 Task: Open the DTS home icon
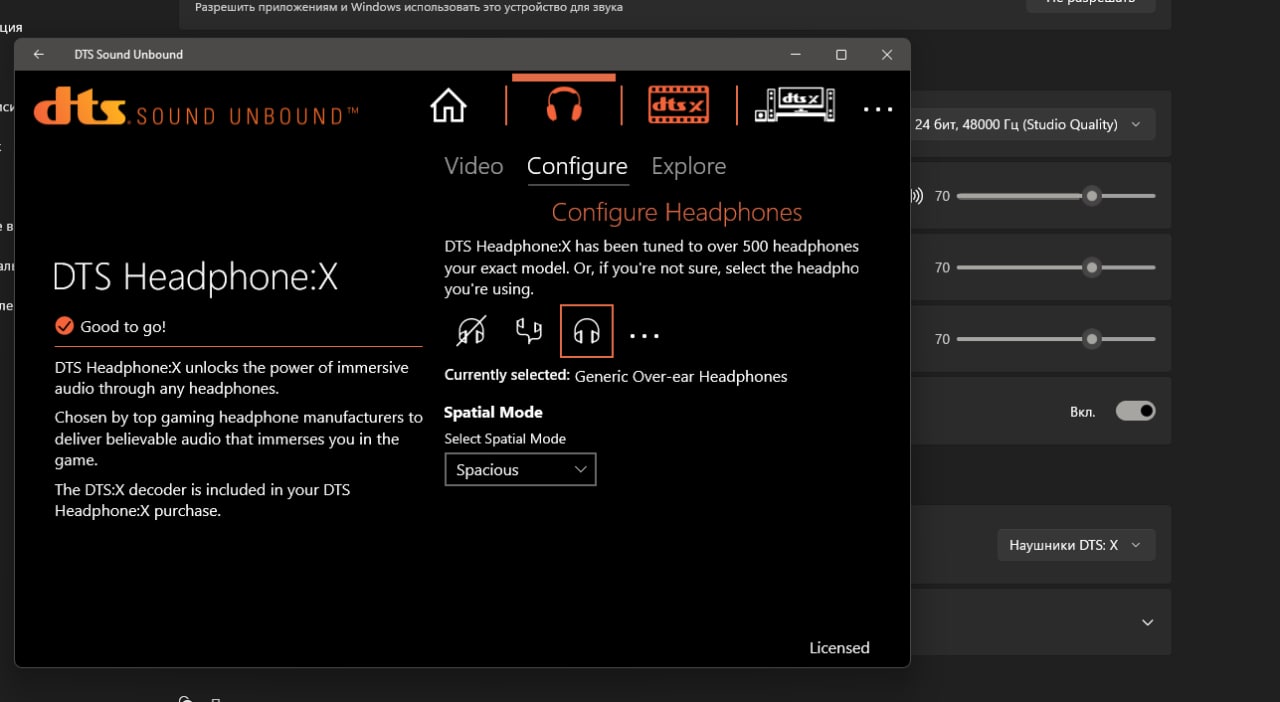448,105
